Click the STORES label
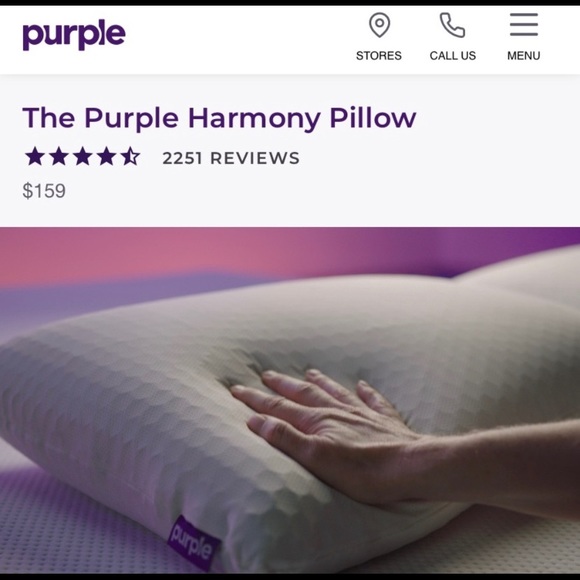Screen dimensions: 580x580 pos(379,55)
